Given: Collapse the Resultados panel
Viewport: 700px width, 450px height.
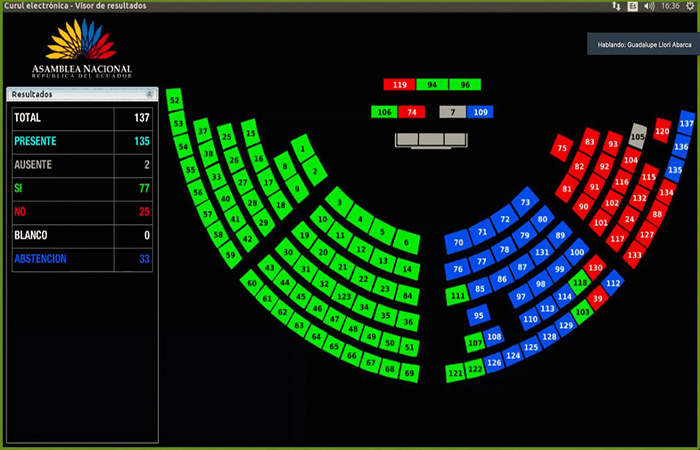Looking at the screenshot, I should (150, 94).
